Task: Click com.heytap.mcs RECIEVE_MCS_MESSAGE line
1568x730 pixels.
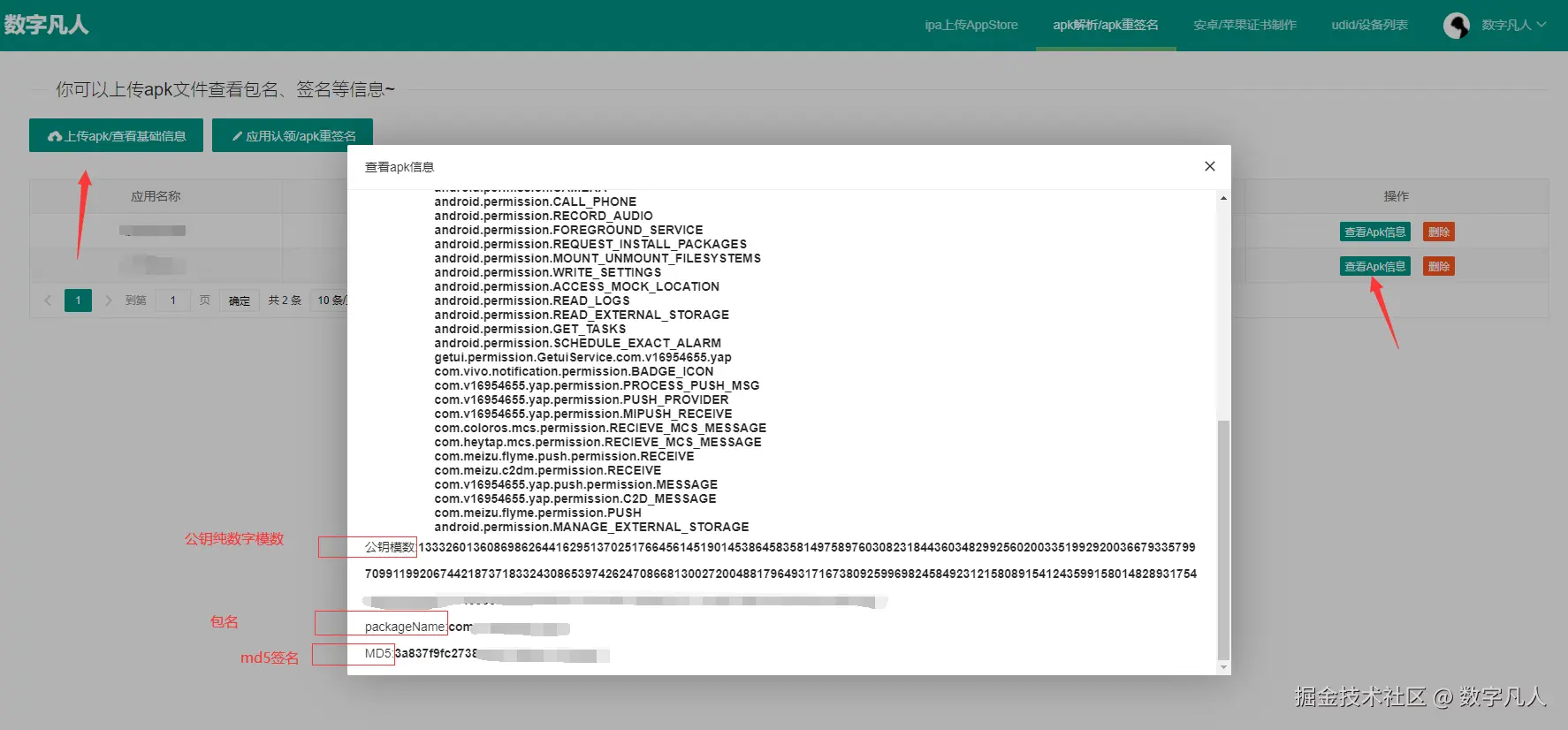Action: tap(598, 442)
